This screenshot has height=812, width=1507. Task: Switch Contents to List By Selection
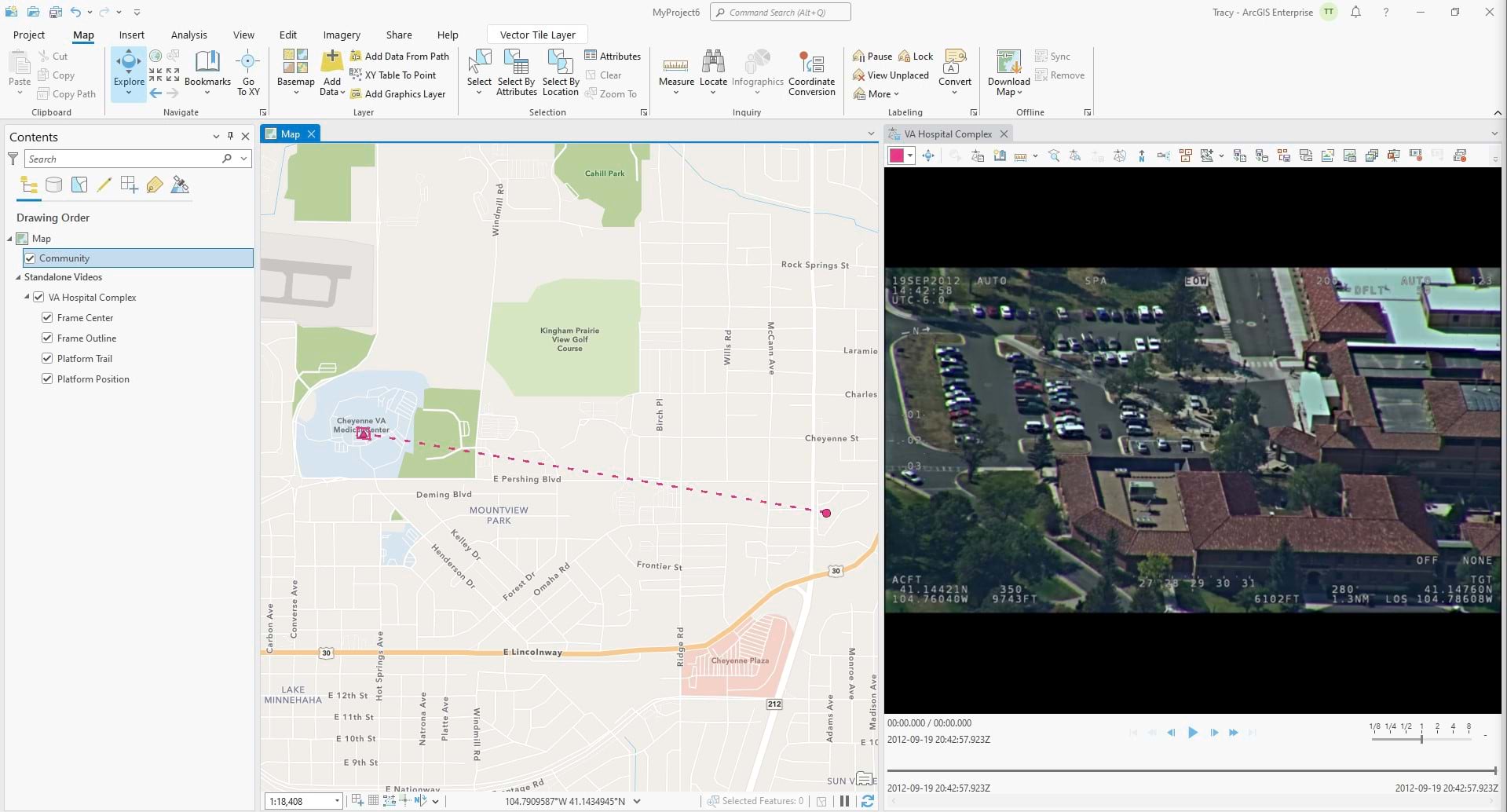pos(79,185)
